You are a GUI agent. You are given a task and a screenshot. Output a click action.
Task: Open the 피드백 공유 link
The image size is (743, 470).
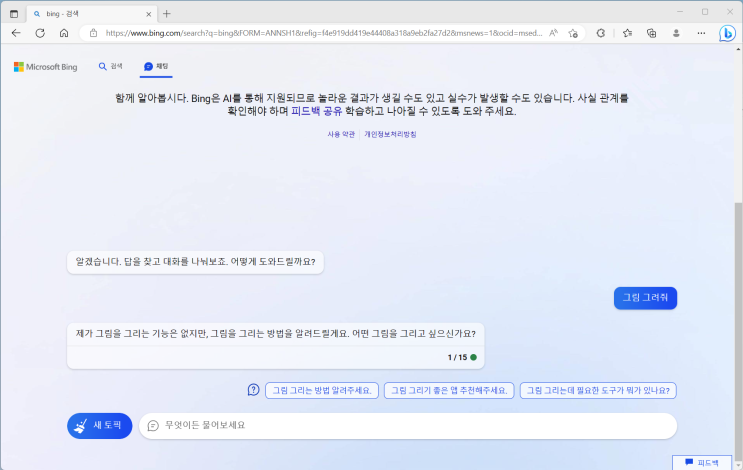(316, 111)
